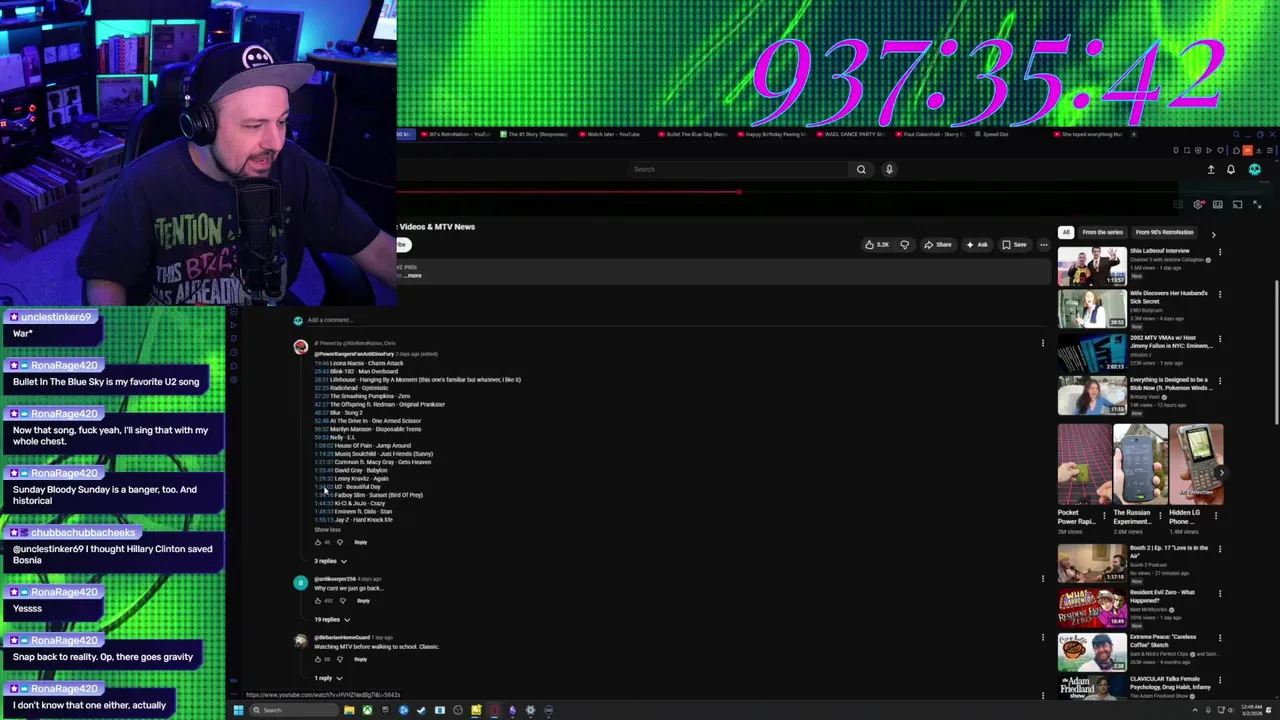
Task: Reply to the pinned tracklist comment
Action: pyautogui.click(x=360, y=542)
